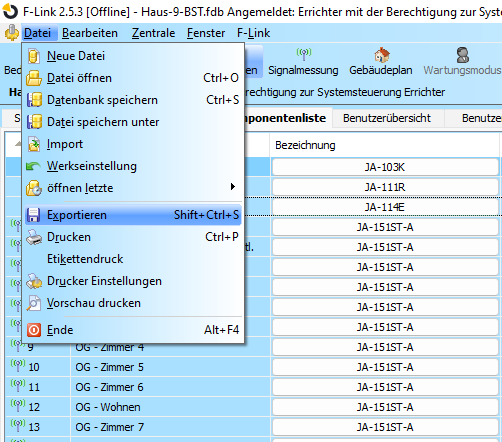Switch to the Benutzerübersicht tab
502x442 pixels.
(387, 118)
